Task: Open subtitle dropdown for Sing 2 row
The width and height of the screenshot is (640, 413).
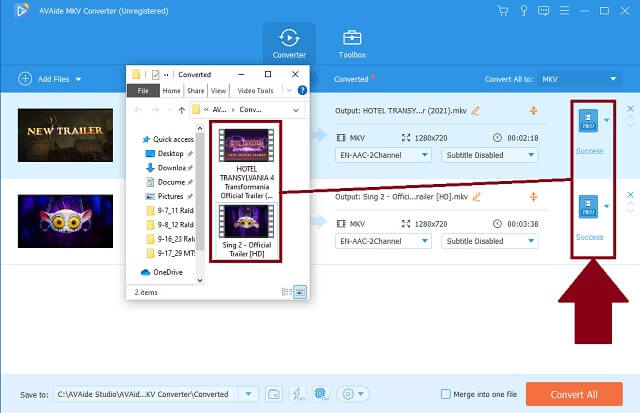Action: [x=489, y=241]
